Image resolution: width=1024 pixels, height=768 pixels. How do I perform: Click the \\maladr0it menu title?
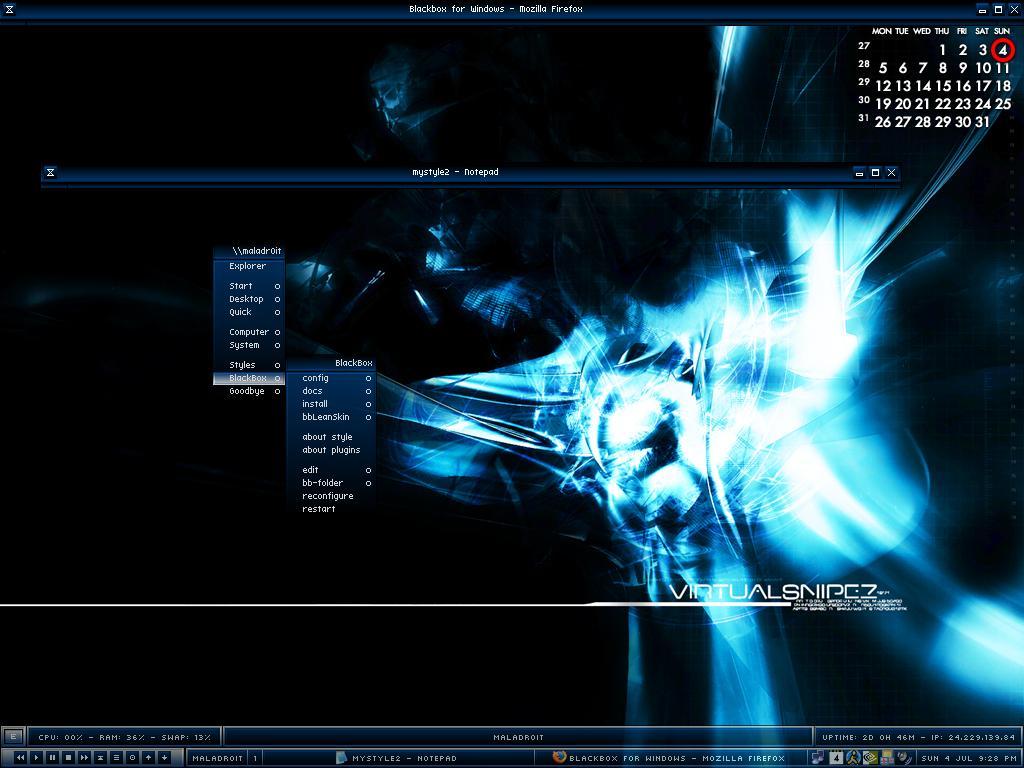click(x=249, y=251)
